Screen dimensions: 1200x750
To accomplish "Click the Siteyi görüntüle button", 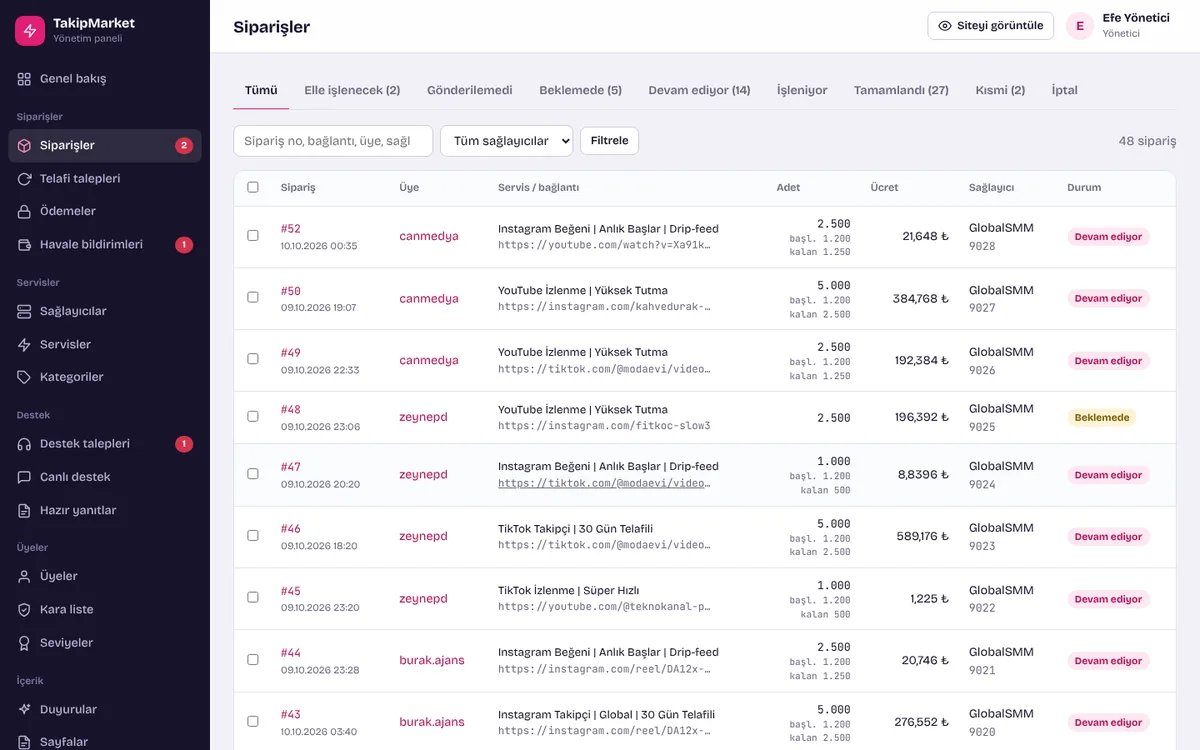I will click(991, 26).
